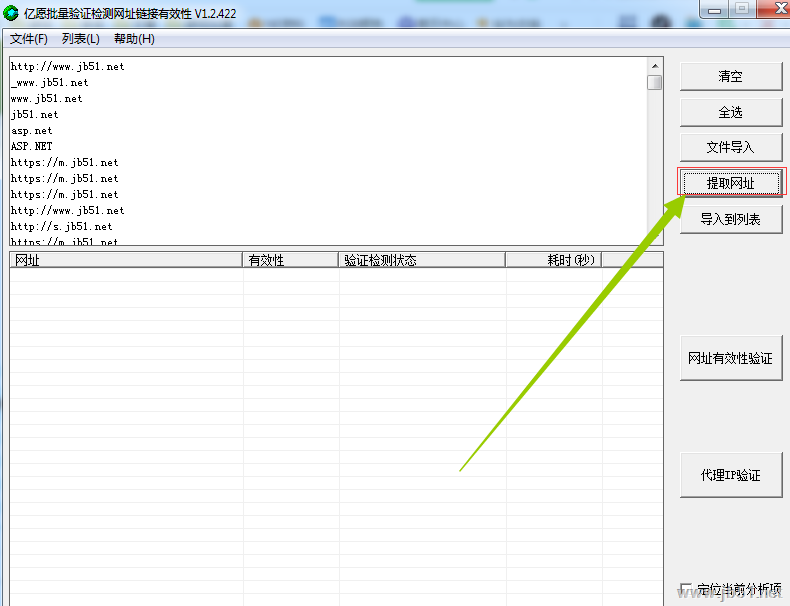Enable the 定位当前分析项 checkbox
The width and height of the screenshot is (790, 606).
point(686,589)
